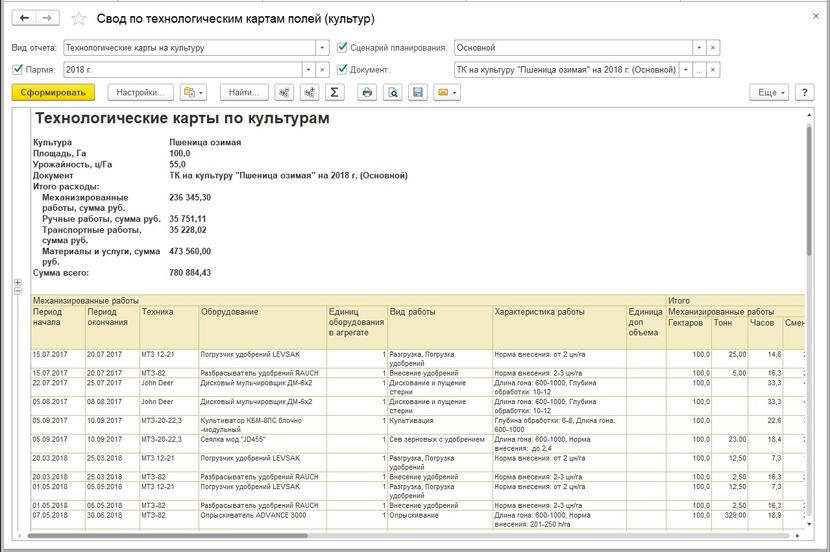Click the print report icon

coord(367,92)
